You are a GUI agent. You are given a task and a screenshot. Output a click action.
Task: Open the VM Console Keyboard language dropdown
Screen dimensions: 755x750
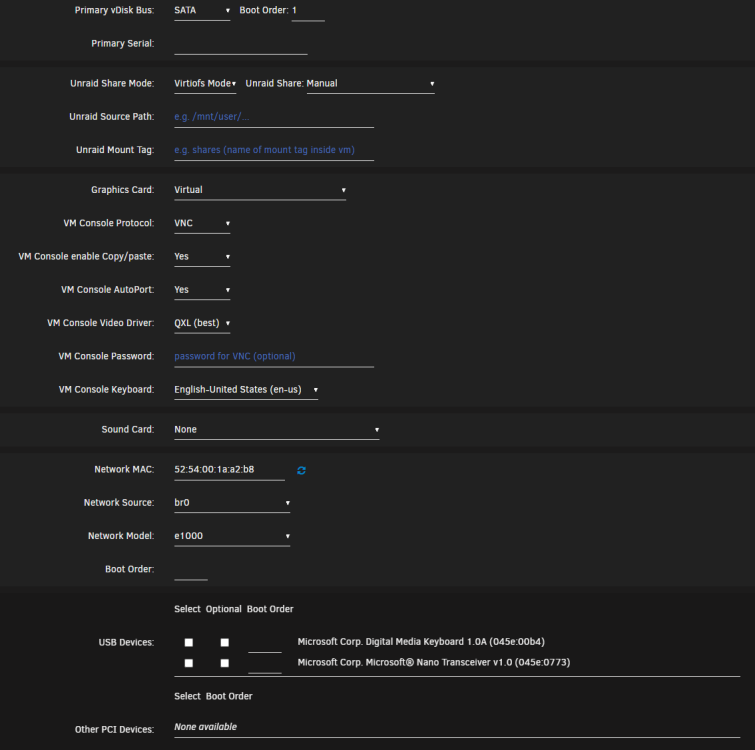pos(246,390)
